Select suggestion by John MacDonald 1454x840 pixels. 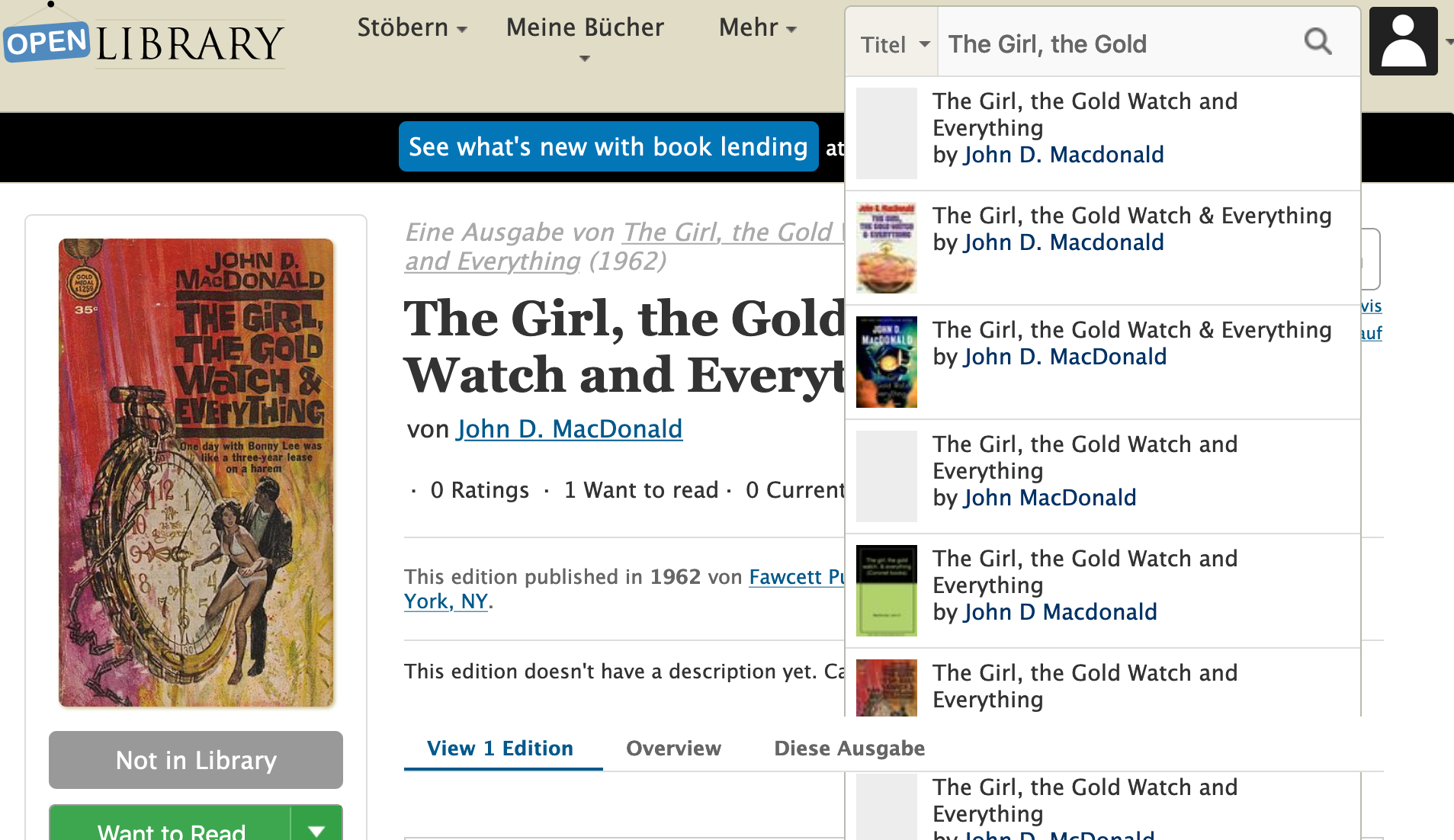[x=1103, y=476]
